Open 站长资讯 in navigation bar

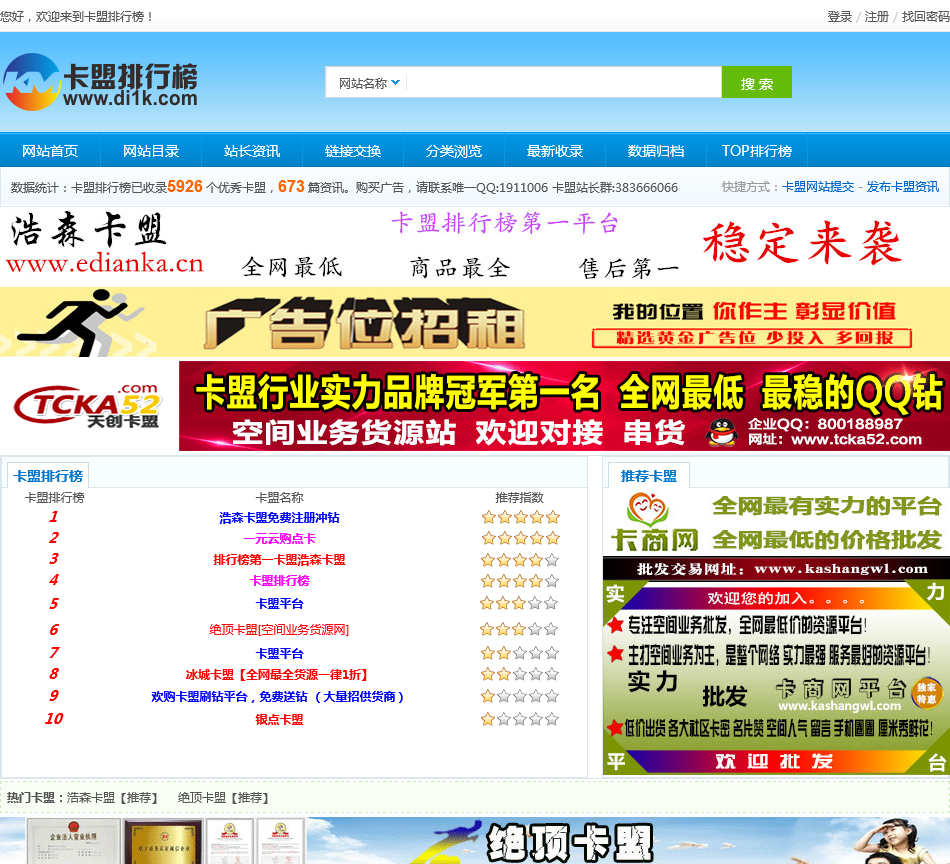click(x=252, y=151)
